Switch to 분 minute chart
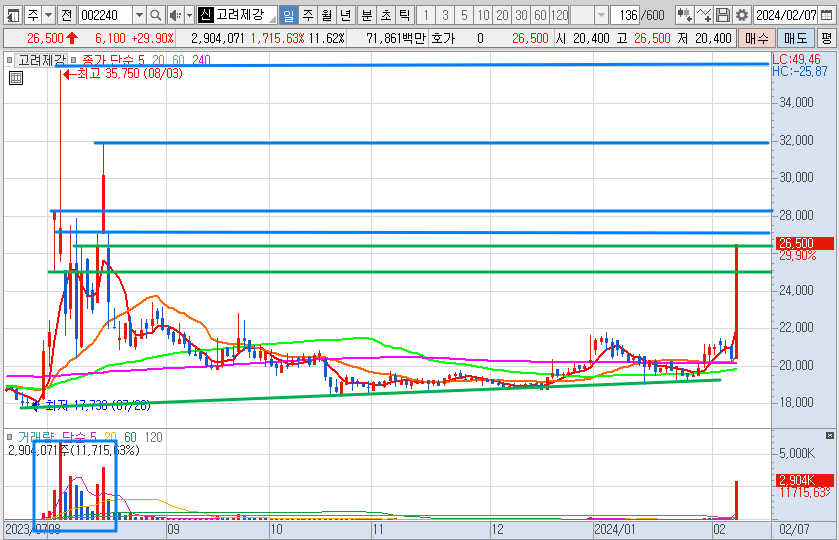 [367, 15]
